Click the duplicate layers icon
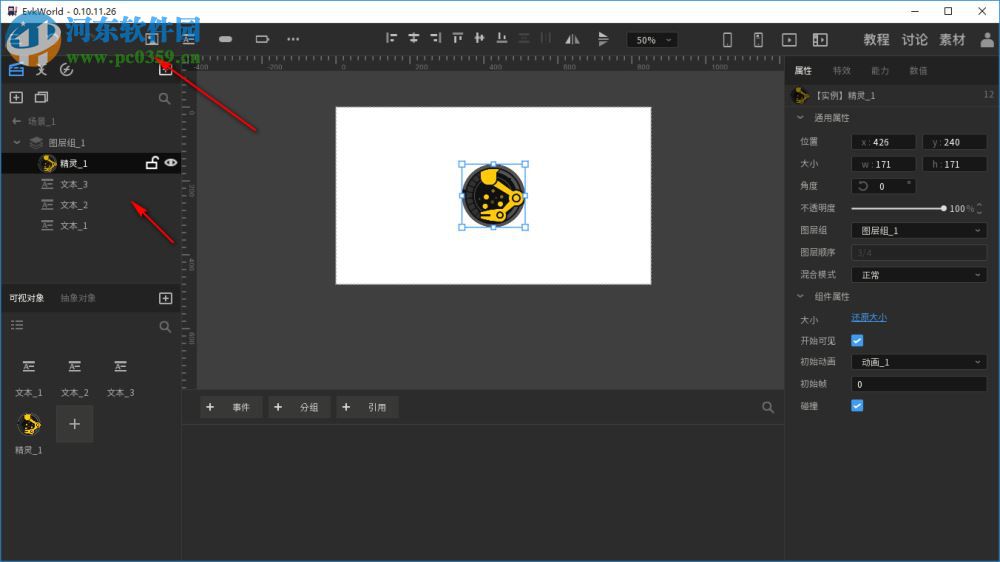The image size is (1000, 562). [41, 97]
